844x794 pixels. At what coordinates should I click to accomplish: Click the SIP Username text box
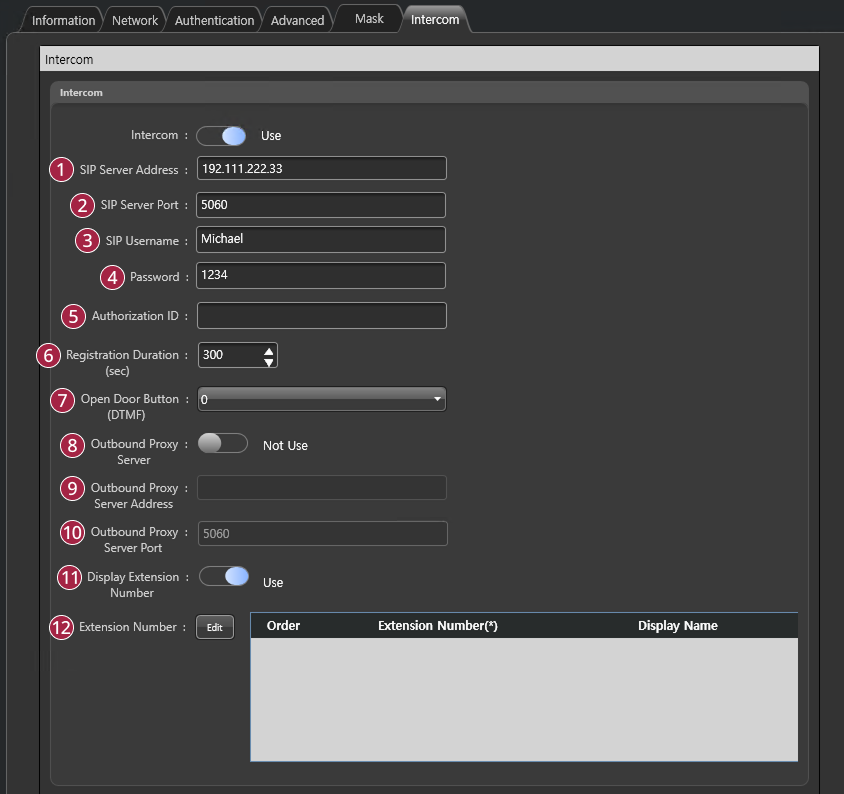pos(321,240)
